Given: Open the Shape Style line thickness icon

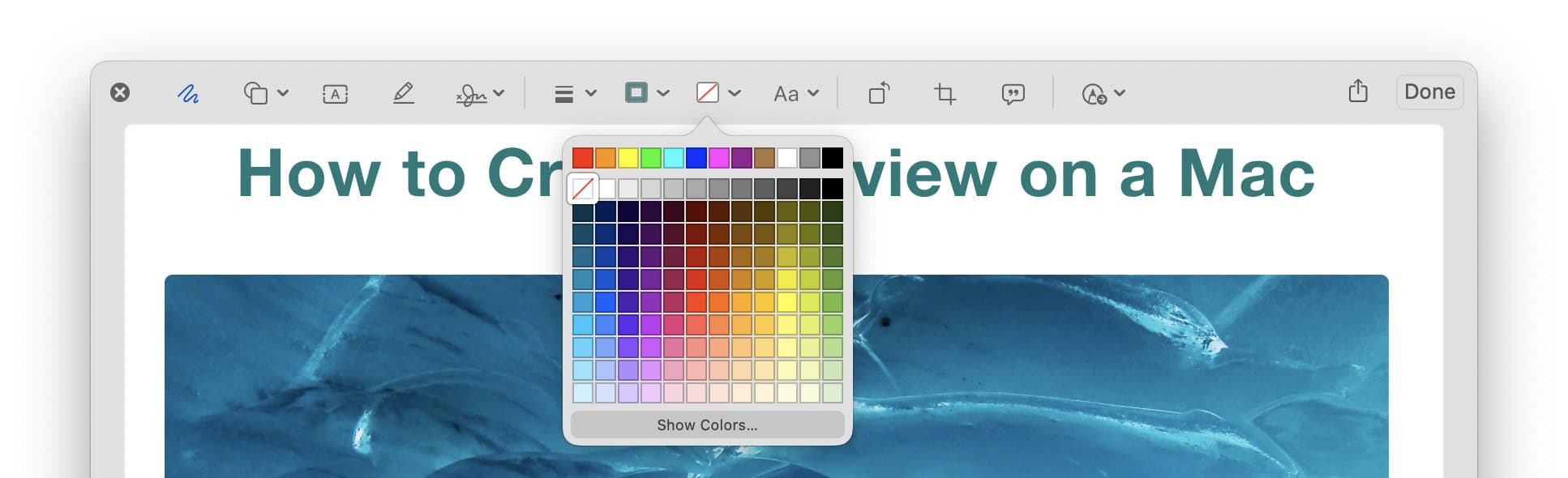Looking at the screenshot, I should pyautogui.click(x=563, y=94).
